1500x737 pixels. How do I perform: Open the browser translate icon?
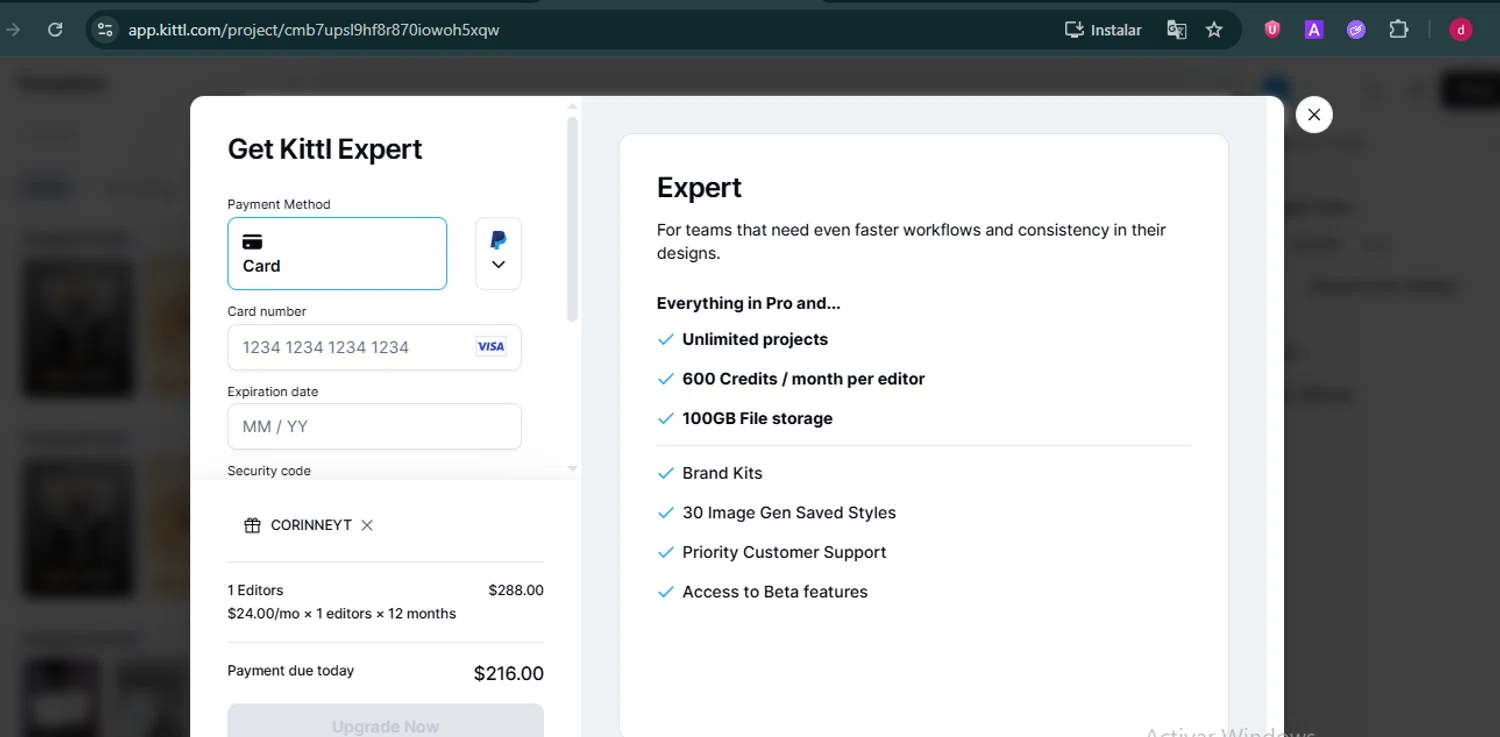click(1177, 30)
